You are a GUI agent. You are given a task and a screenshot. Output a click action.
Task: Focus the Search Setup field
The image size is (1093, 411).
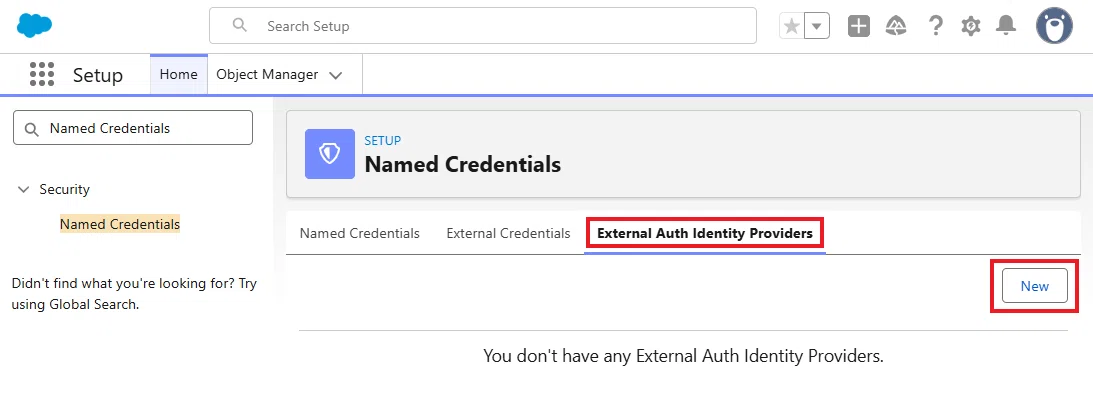click(x=482, y=26)
